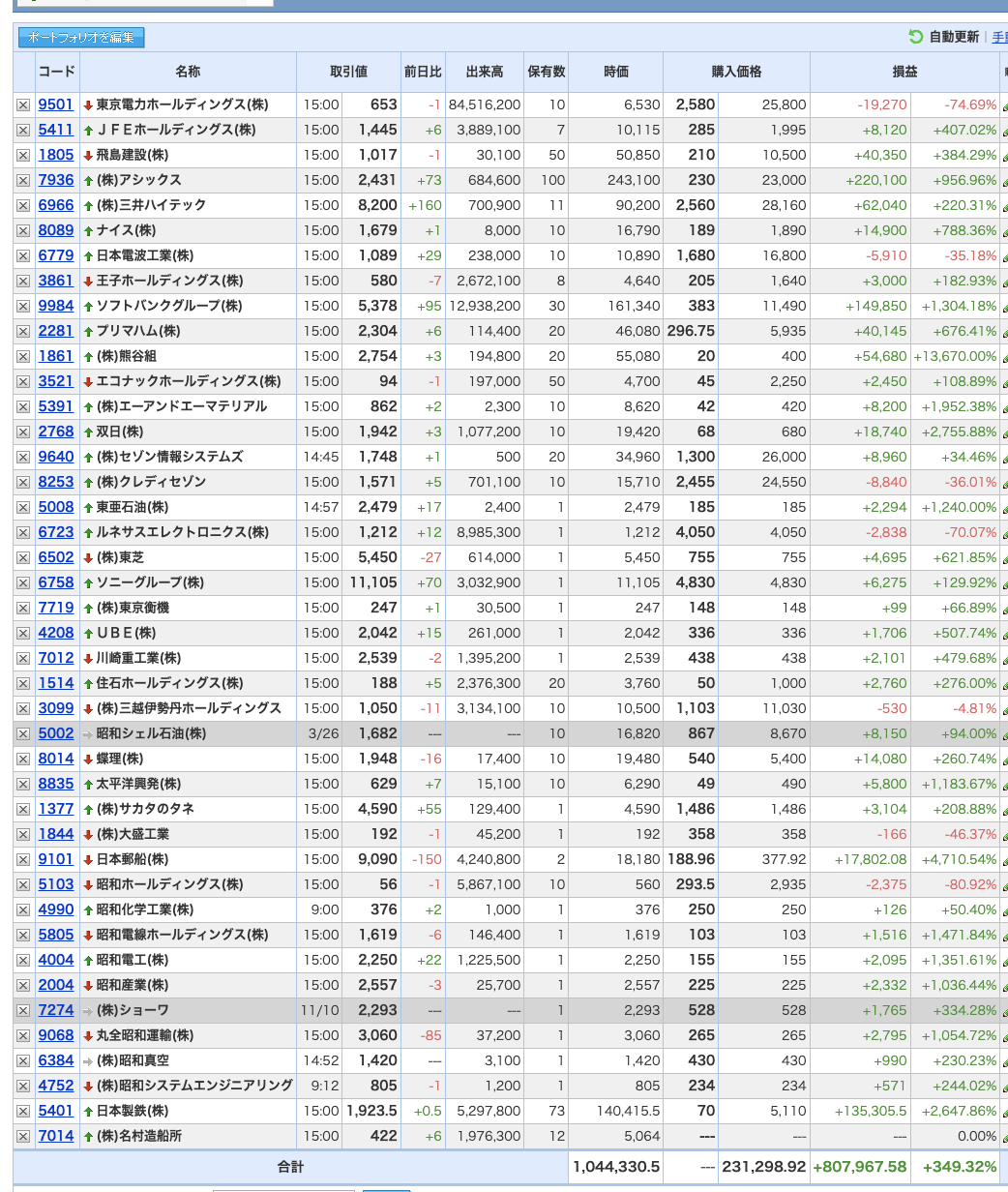Screen dimensions: 1008x1192
Task: Remove ソフトバンクグループ via the X icon
Action: 23,306
